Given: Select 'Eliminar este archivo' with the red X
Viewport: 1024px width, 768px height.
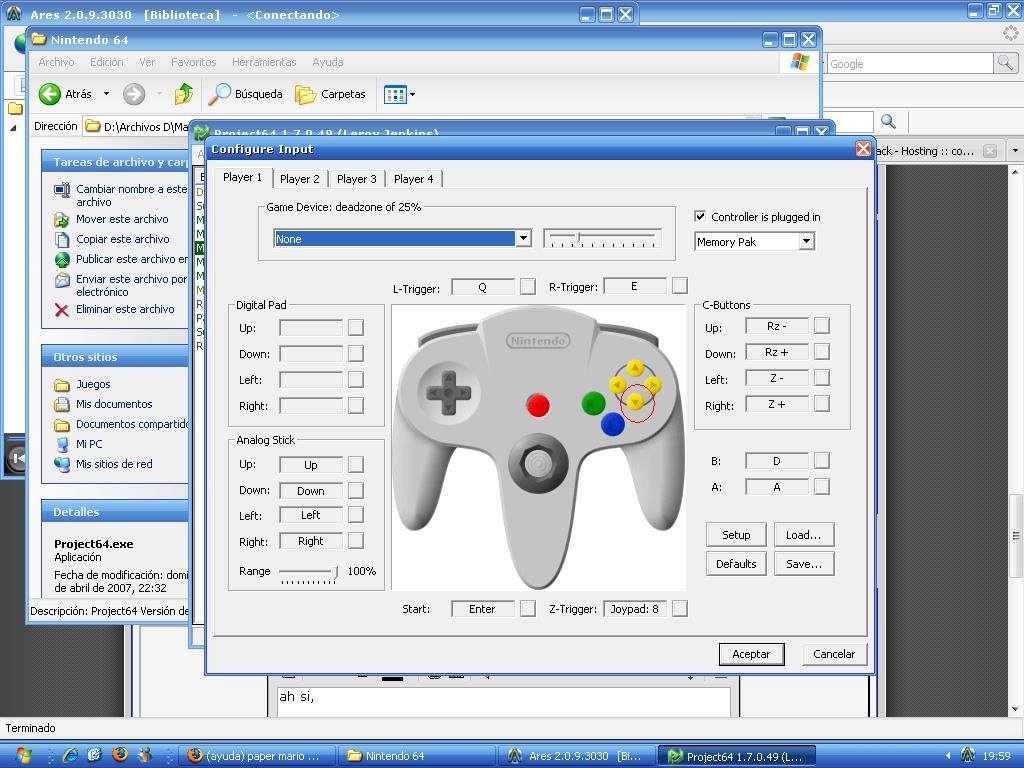Looking at the screenshot, I should coord(122,309).
